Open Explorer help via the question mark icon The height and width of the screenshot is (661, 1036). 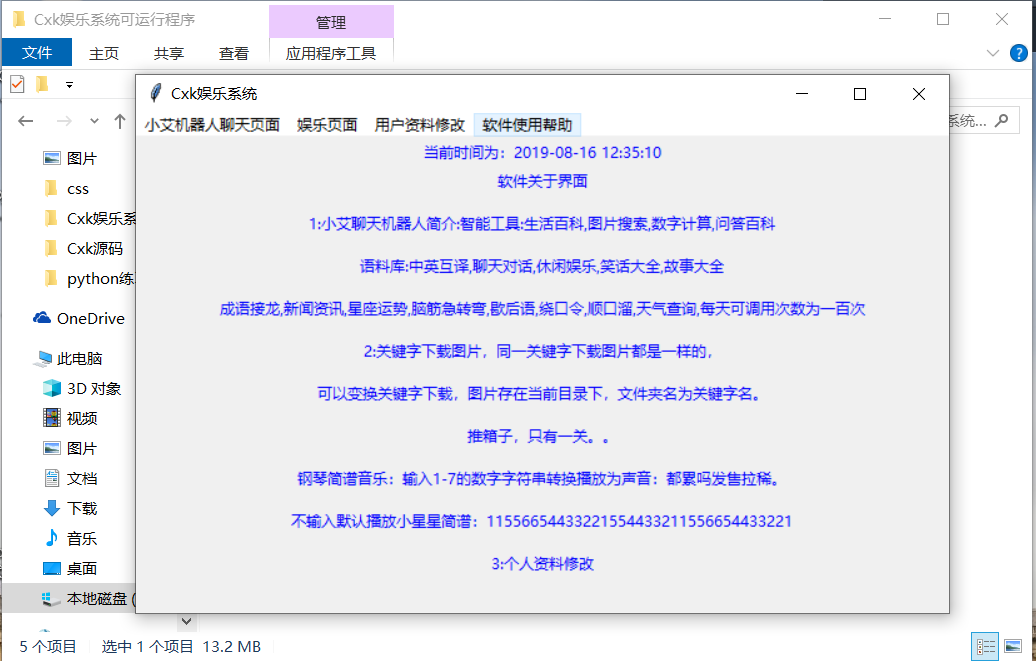(1018, 53)
